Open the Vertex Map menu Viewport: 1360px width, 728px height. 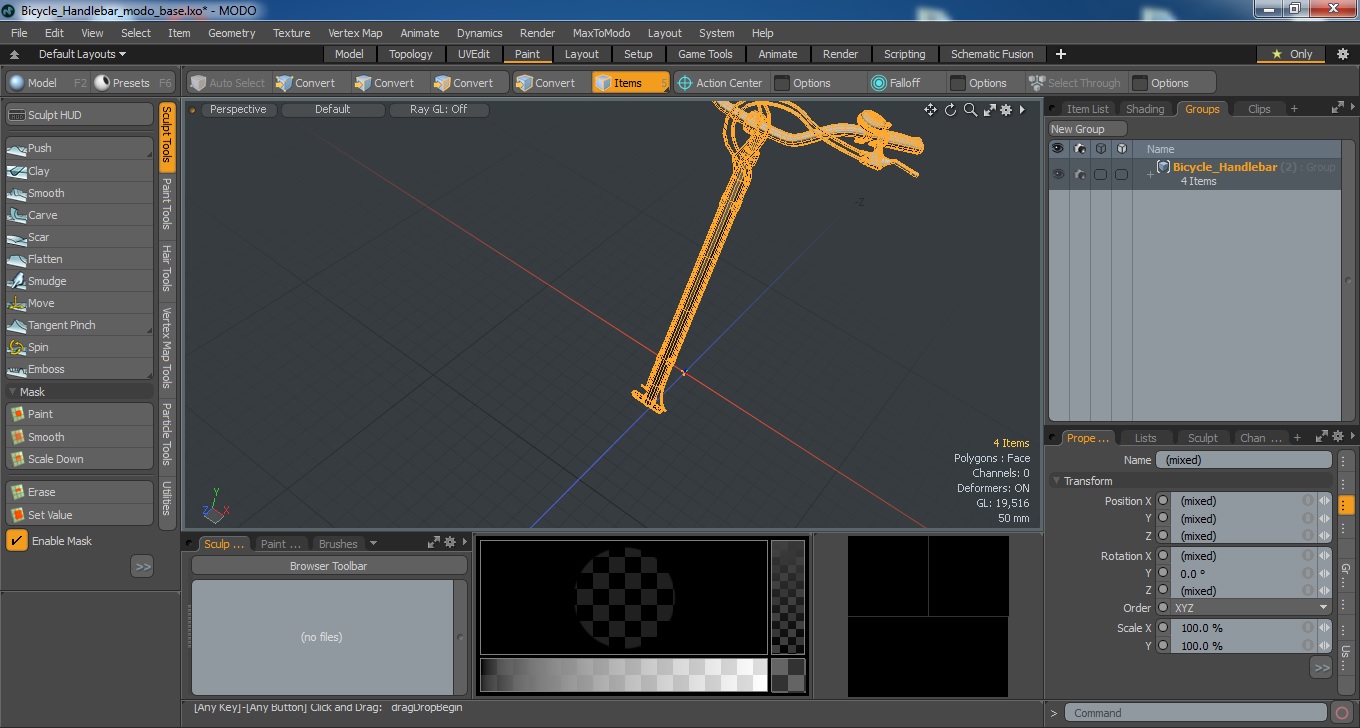(355, 33)
